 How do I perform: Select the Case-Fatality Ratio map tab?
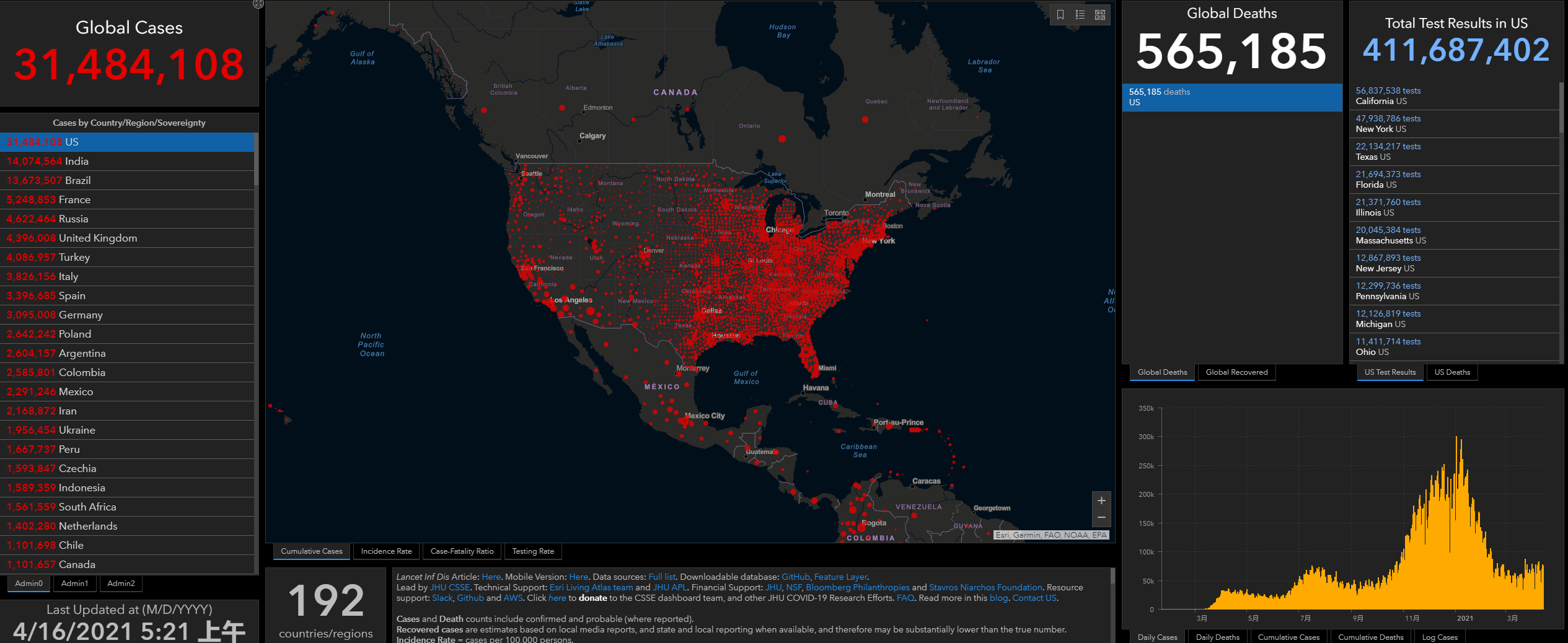(x=462, y=551)
